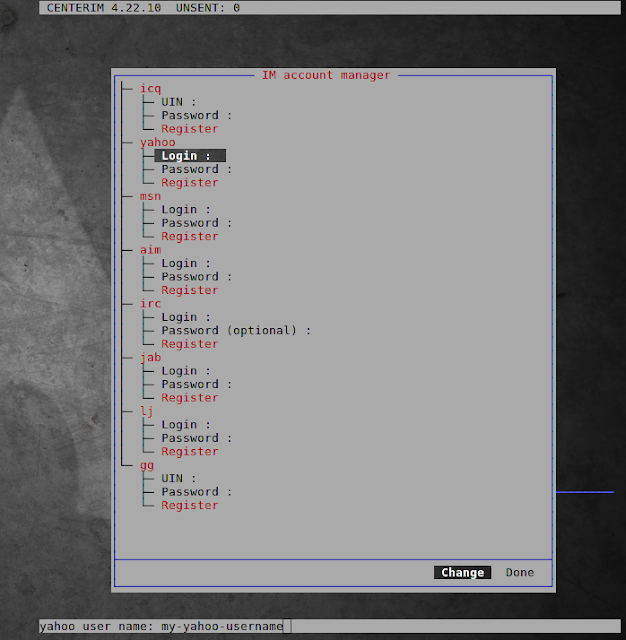626x640 pixels.
Task: Select Login row under lj
Action: point(186,425)
